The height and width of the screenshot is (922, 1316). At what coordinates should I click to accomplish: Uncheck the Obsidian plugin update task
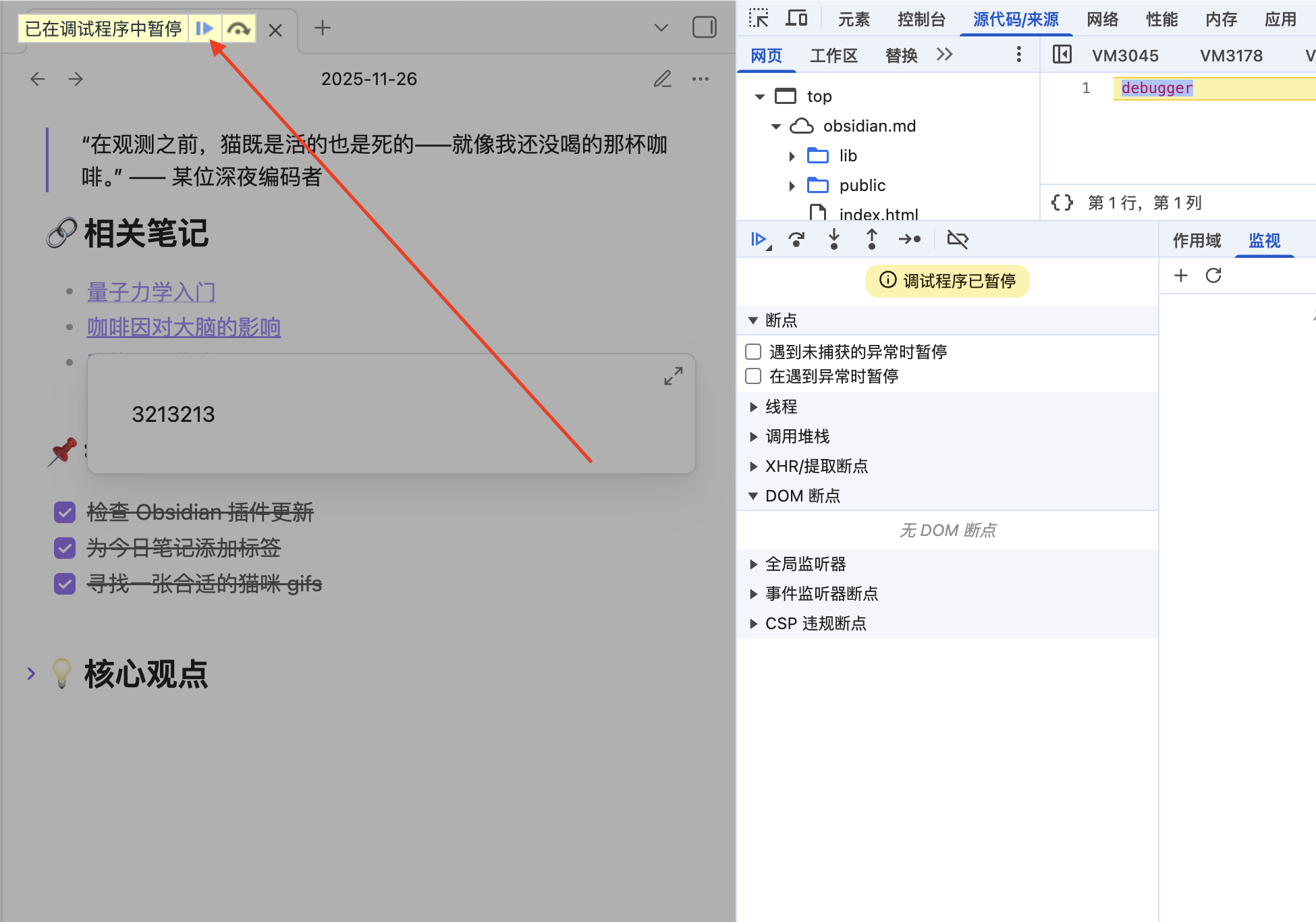click(x=65, y=512)
